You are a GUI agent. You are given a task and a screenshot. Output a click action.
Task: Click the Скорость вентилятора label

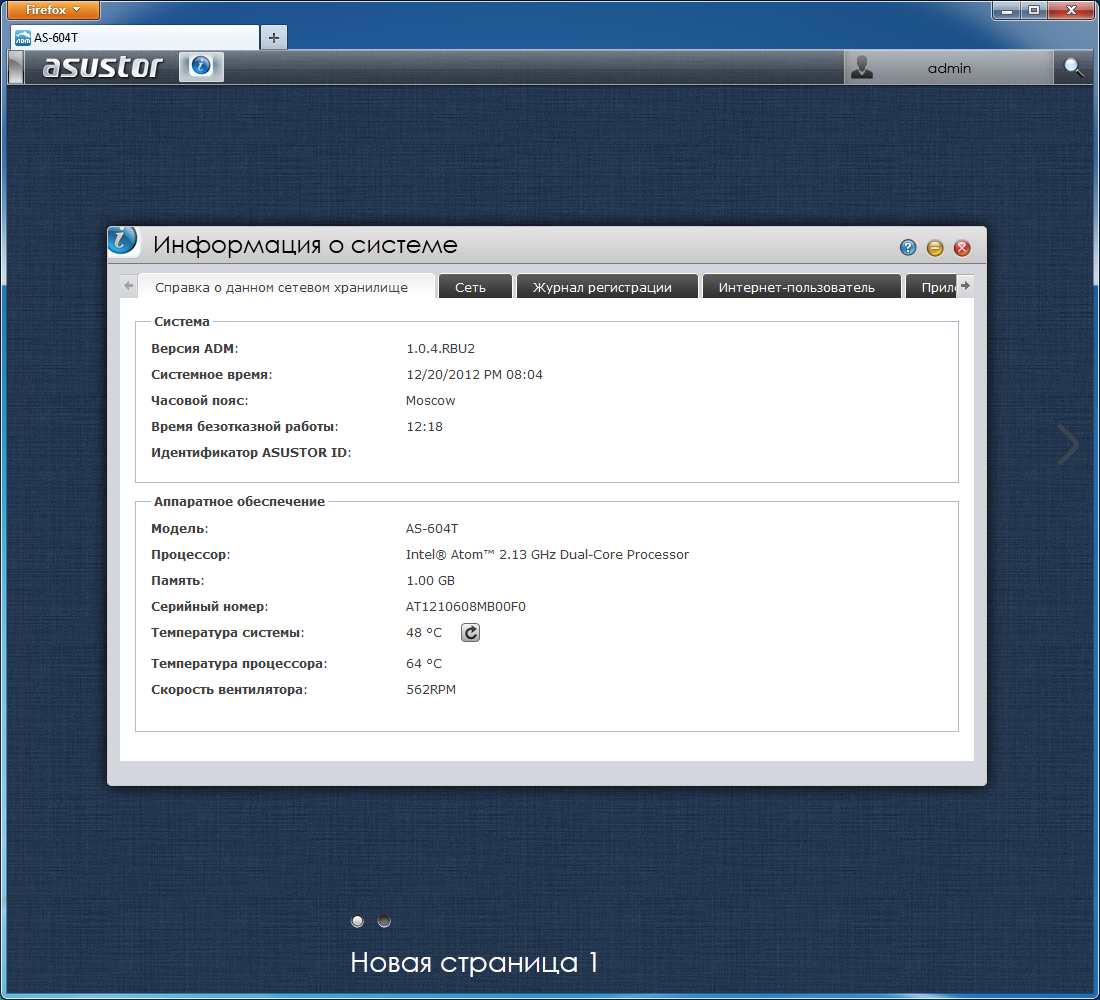[x=229, y=689]
